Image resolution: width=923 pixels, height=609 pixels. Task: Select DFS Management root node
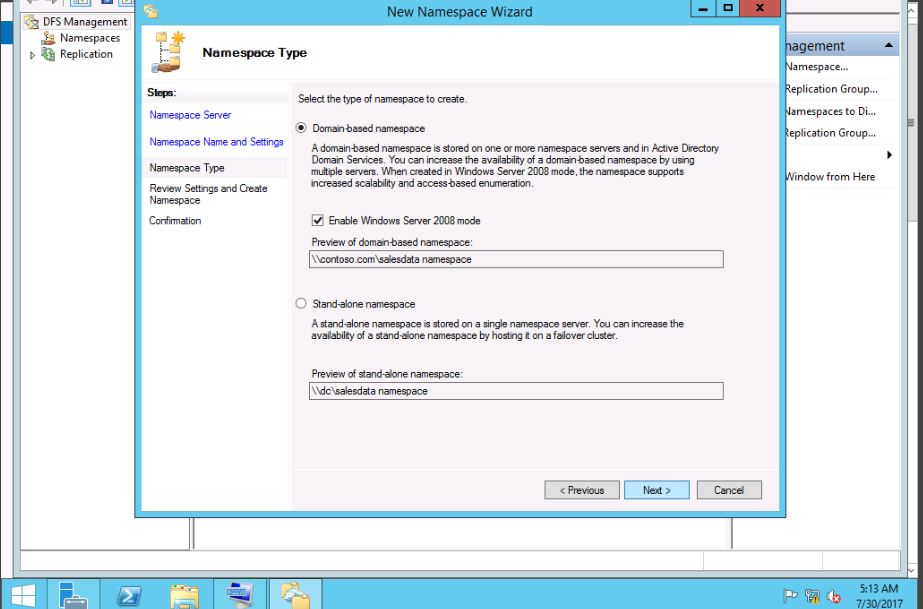(85, 22)
